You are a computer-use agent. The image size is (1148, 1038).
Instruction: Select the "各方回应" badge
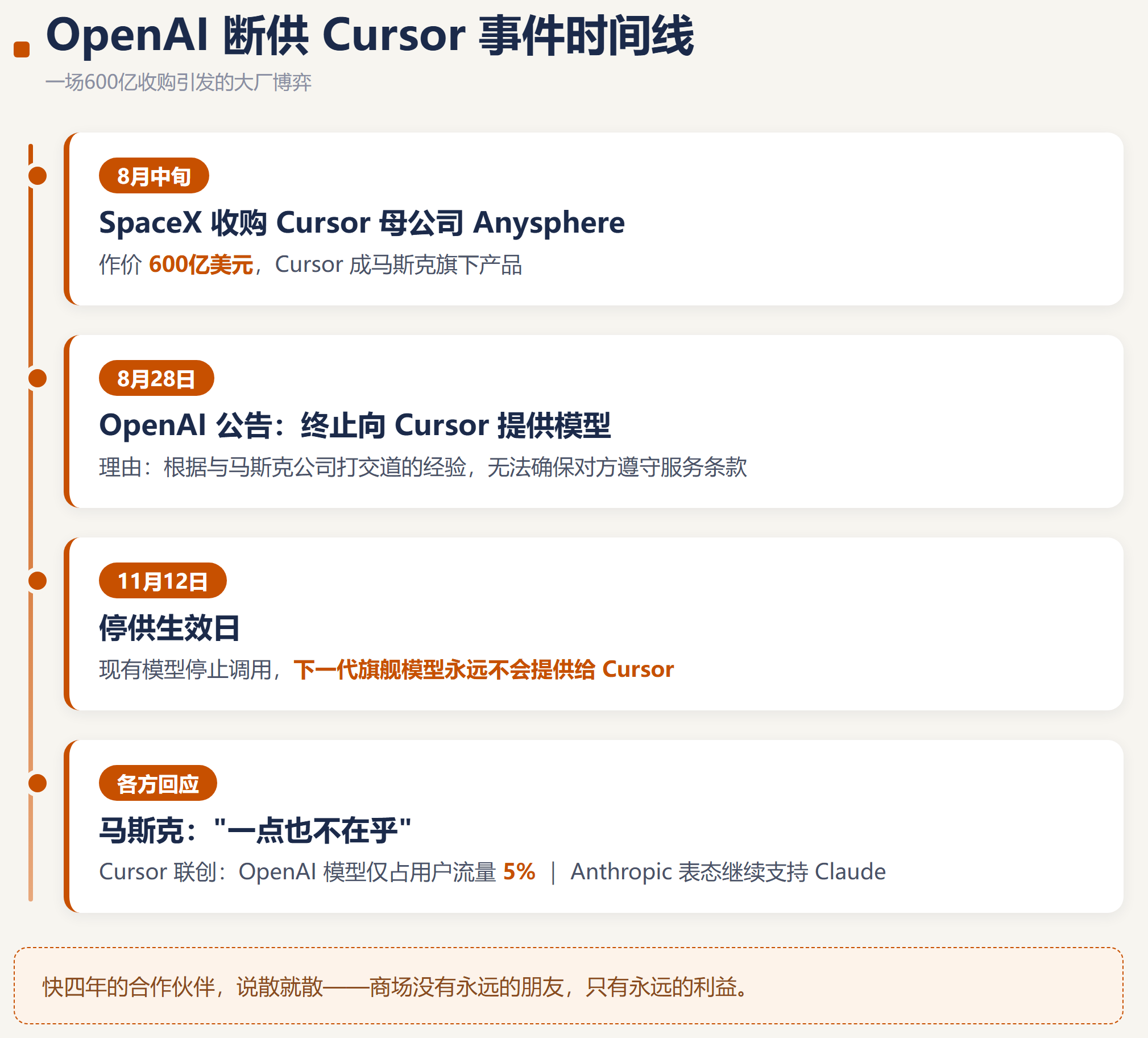tap(158, 783)
